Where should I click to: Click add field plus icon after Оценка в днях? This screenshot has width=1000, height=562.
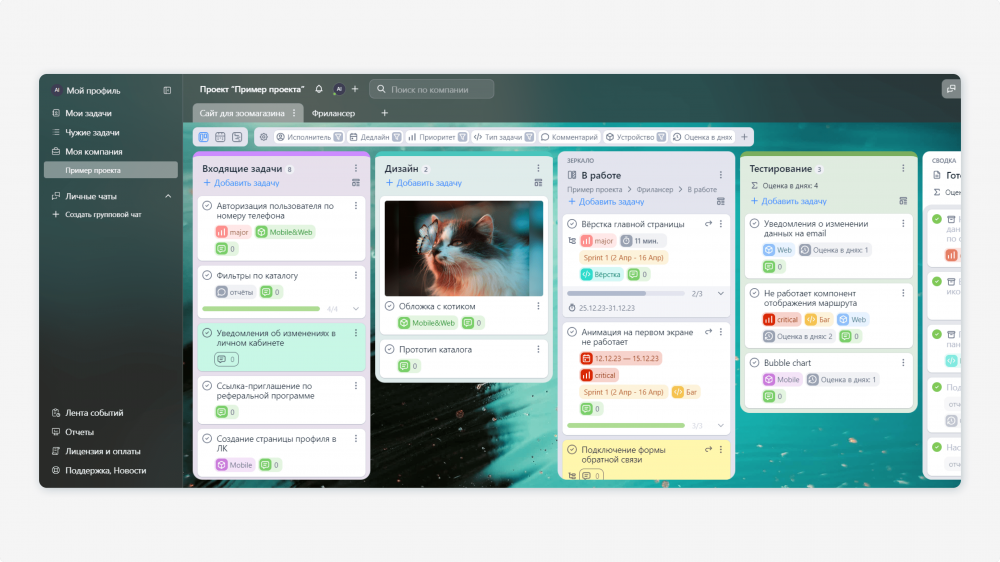coord(744,137)
